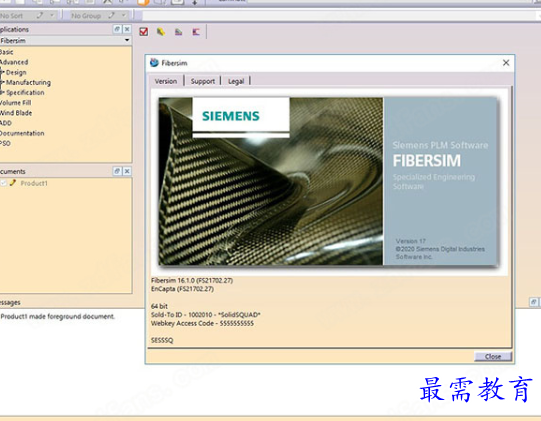Close the Documents panel
This screenshot has height=421, width=541.
127,171
